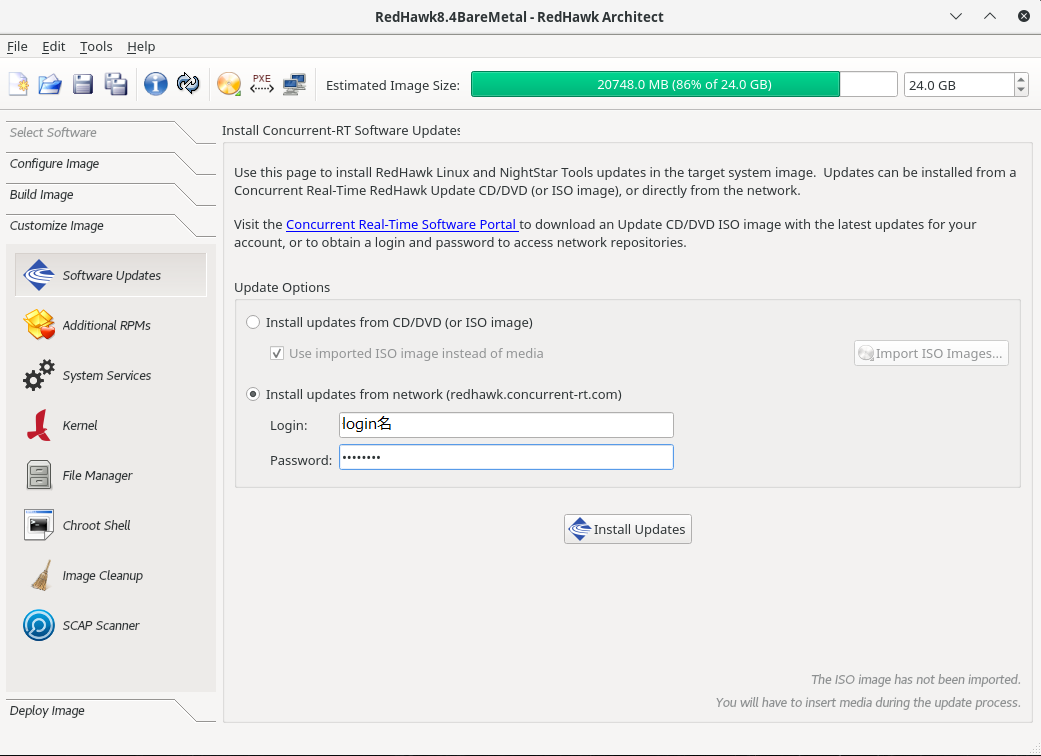
Task: Click "The ISO image has not been imported." note
Action: coord(916,680)
